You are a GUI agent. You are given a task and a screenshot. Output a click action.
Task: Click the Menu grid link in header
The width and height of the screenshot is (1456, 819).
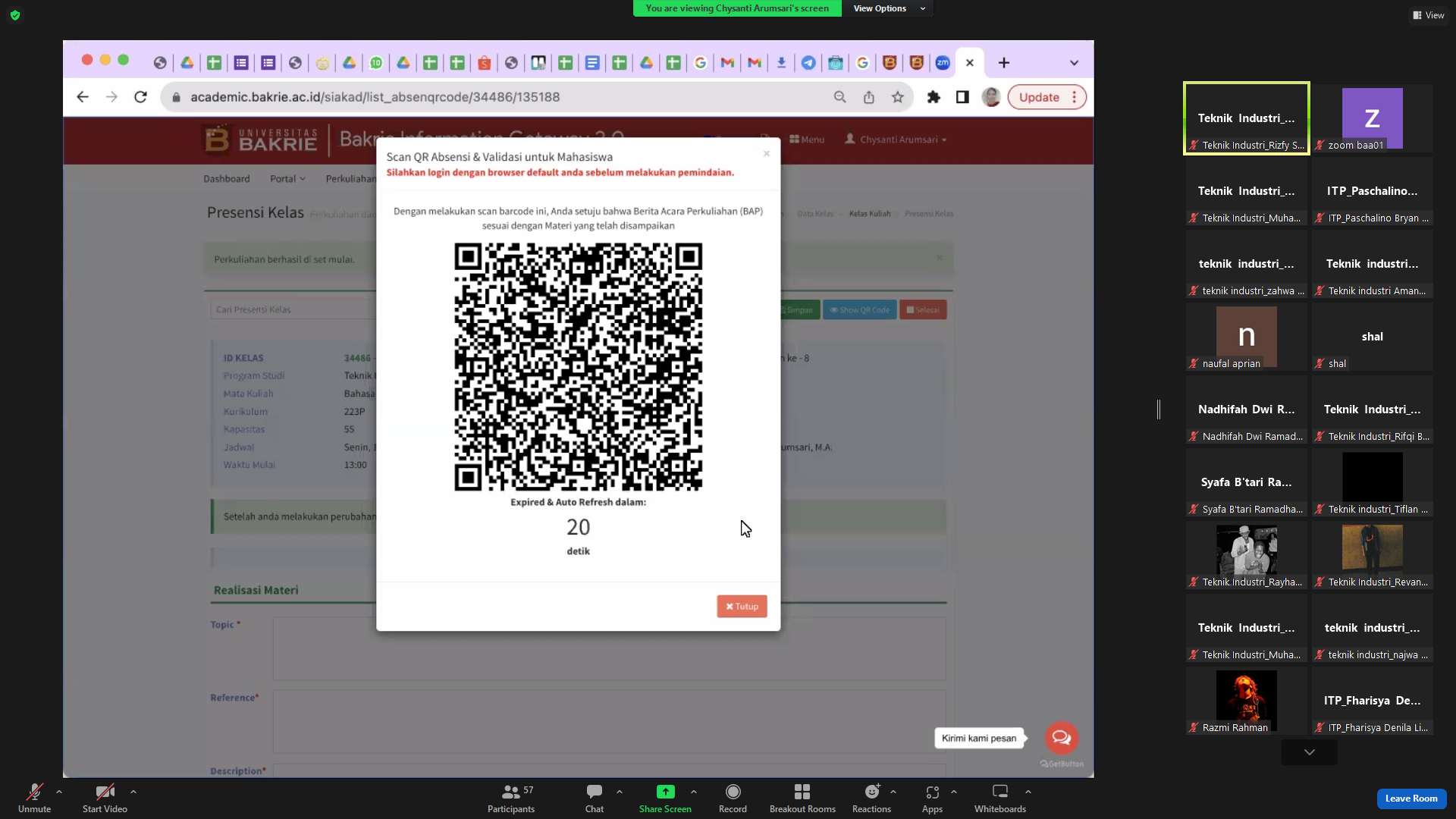[x=807, y=140]
